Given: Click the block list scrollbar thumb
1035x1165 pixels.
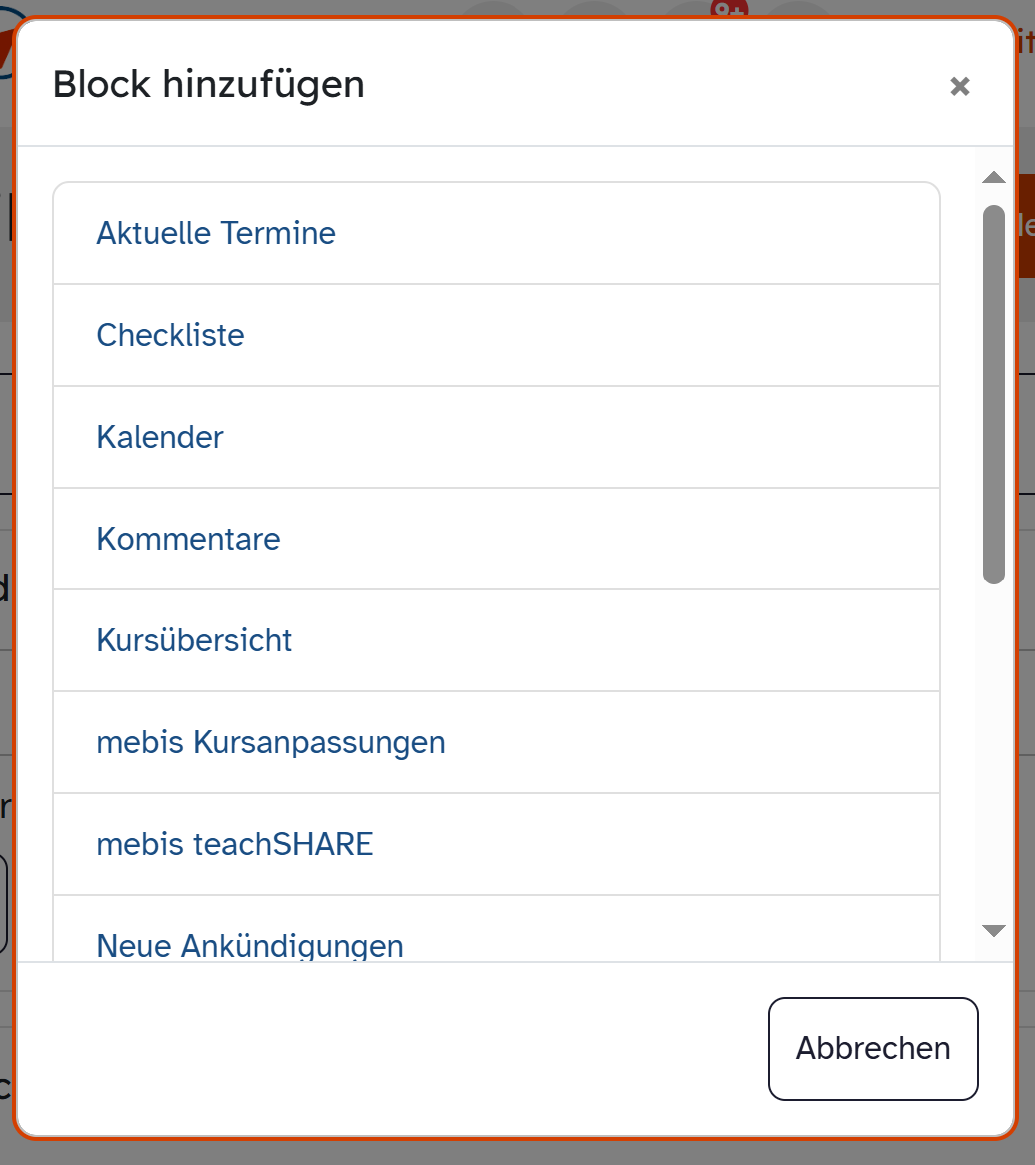Looking at the screenshot, I should [993, 393].
